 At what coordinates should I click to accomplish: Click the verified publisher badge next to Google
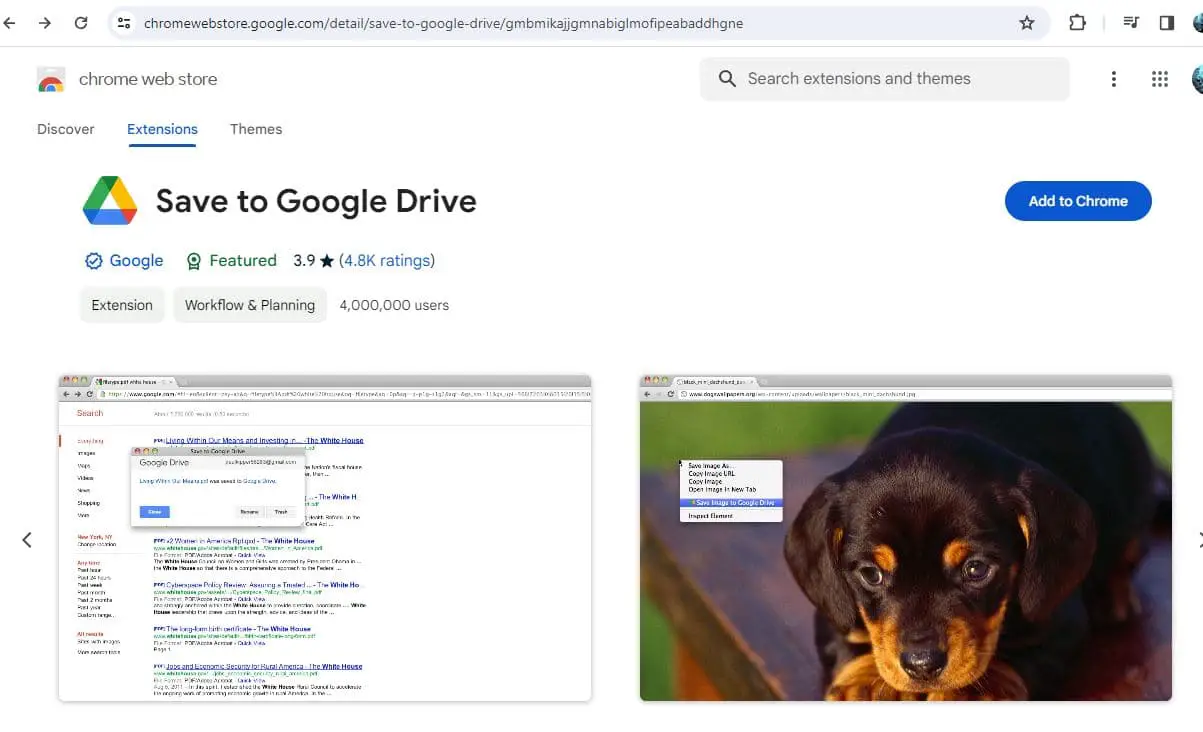[x=94, y=261]
